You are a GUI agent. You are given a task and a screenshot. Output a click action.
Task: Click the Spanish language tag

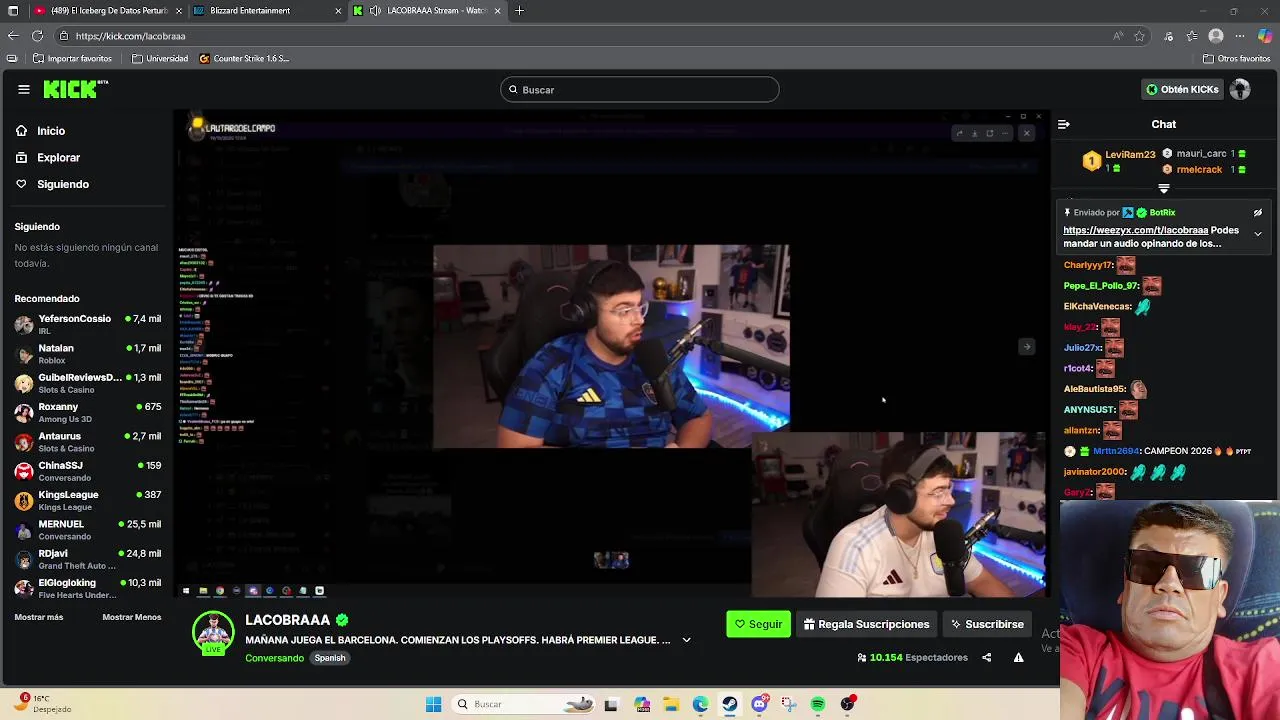pyautogui.click(x=330, y=658)
